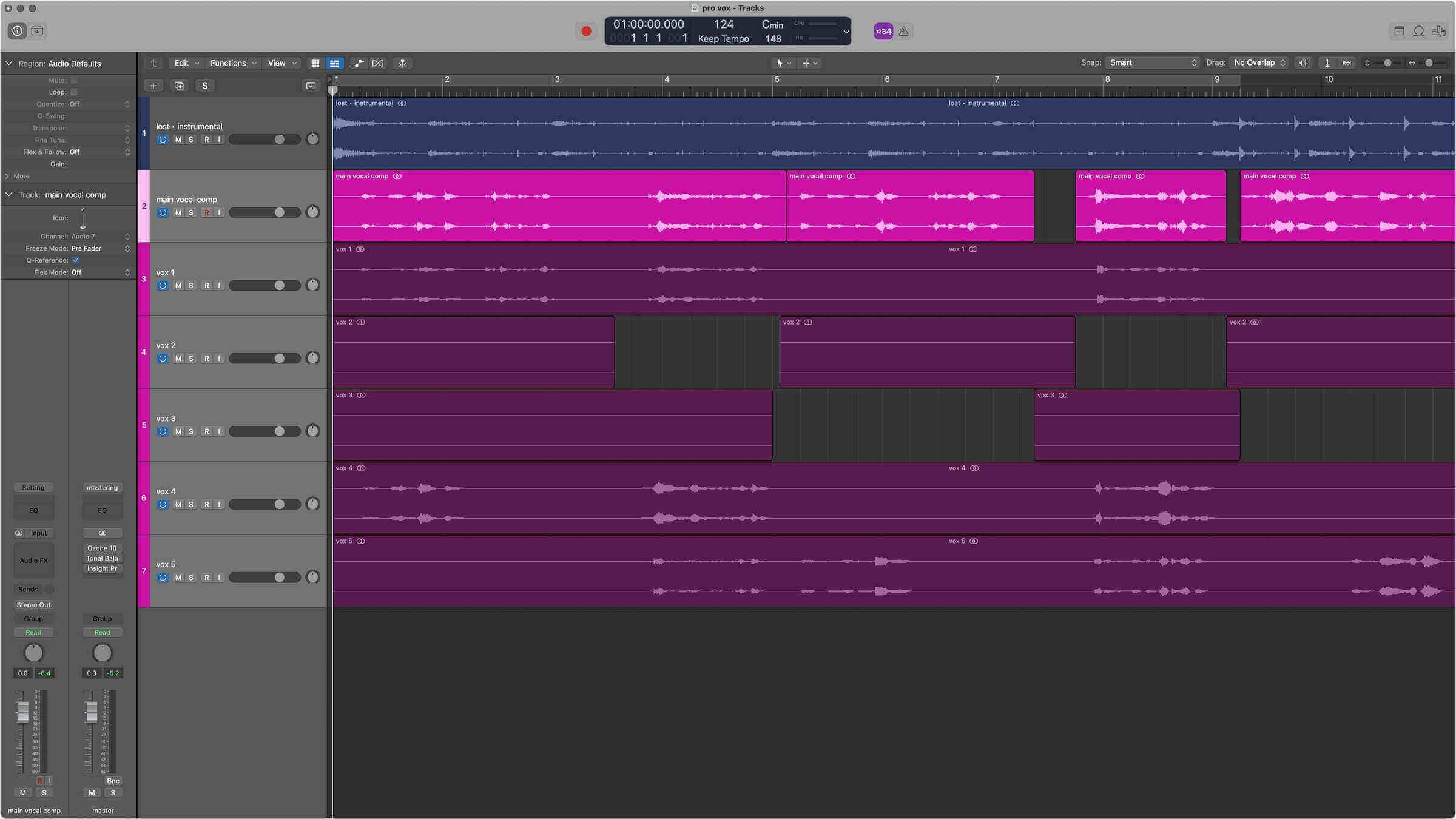Open the Channel Audio 7 popup
Screen dimensions: 1456x819
point(100,237)
